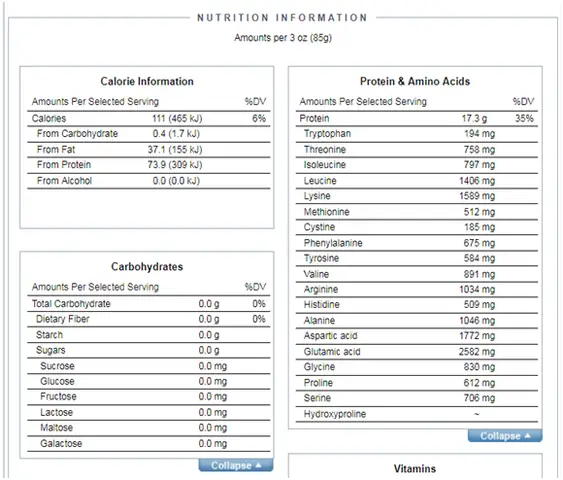
Task: Click the Cystine row label
Action: click(319, 227)
